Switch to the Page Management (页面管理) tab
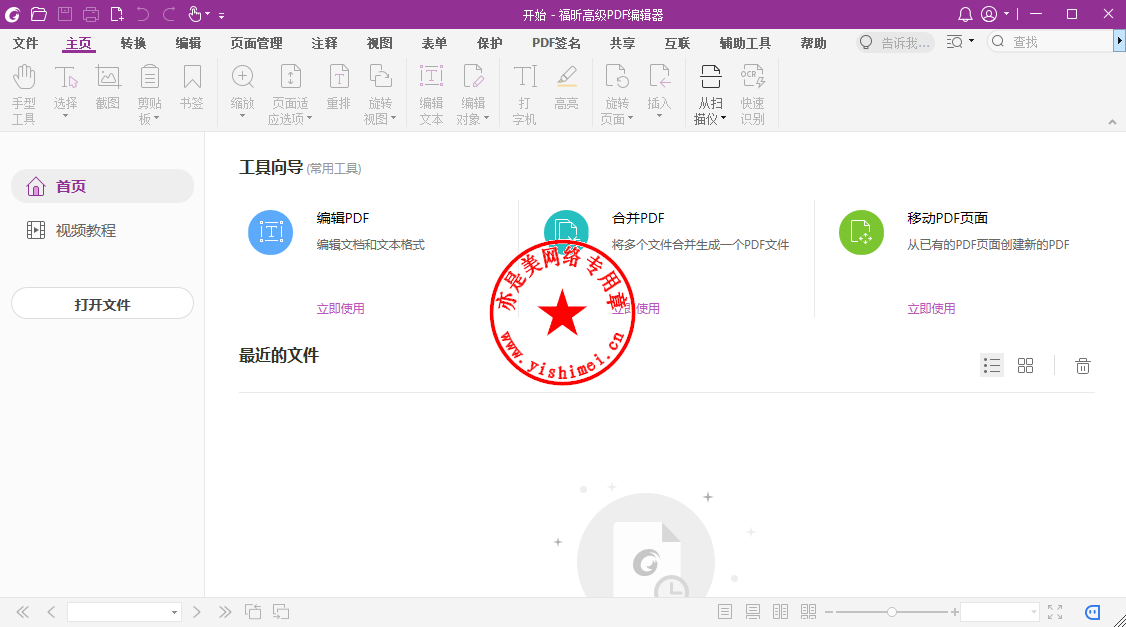The image size is (1126, 627). tap(256, 43)
